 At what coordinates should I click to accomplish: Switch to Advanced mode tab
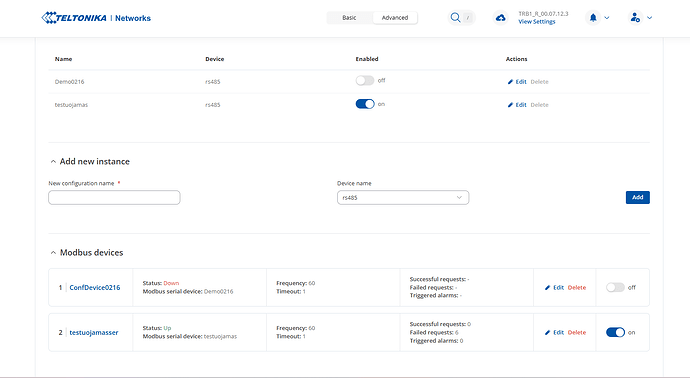(x=395, y=18)
